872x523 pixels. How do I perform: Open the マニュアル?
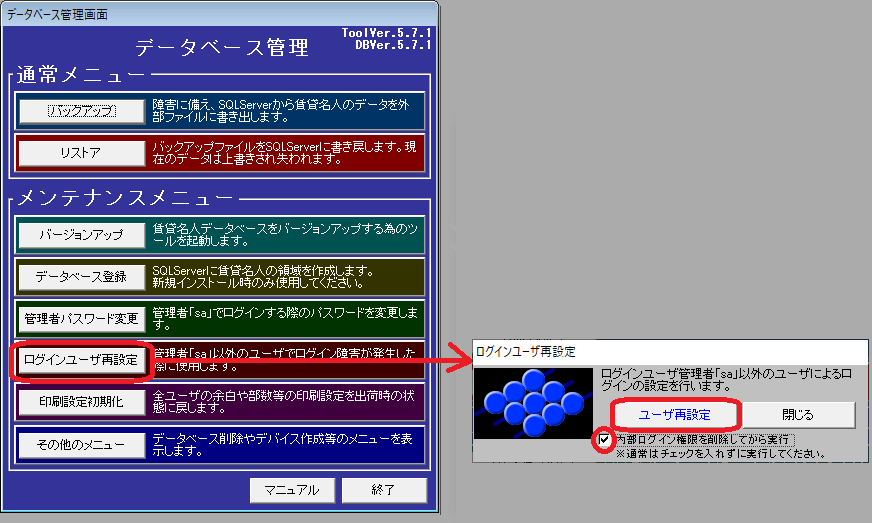[x=291, y=490]
